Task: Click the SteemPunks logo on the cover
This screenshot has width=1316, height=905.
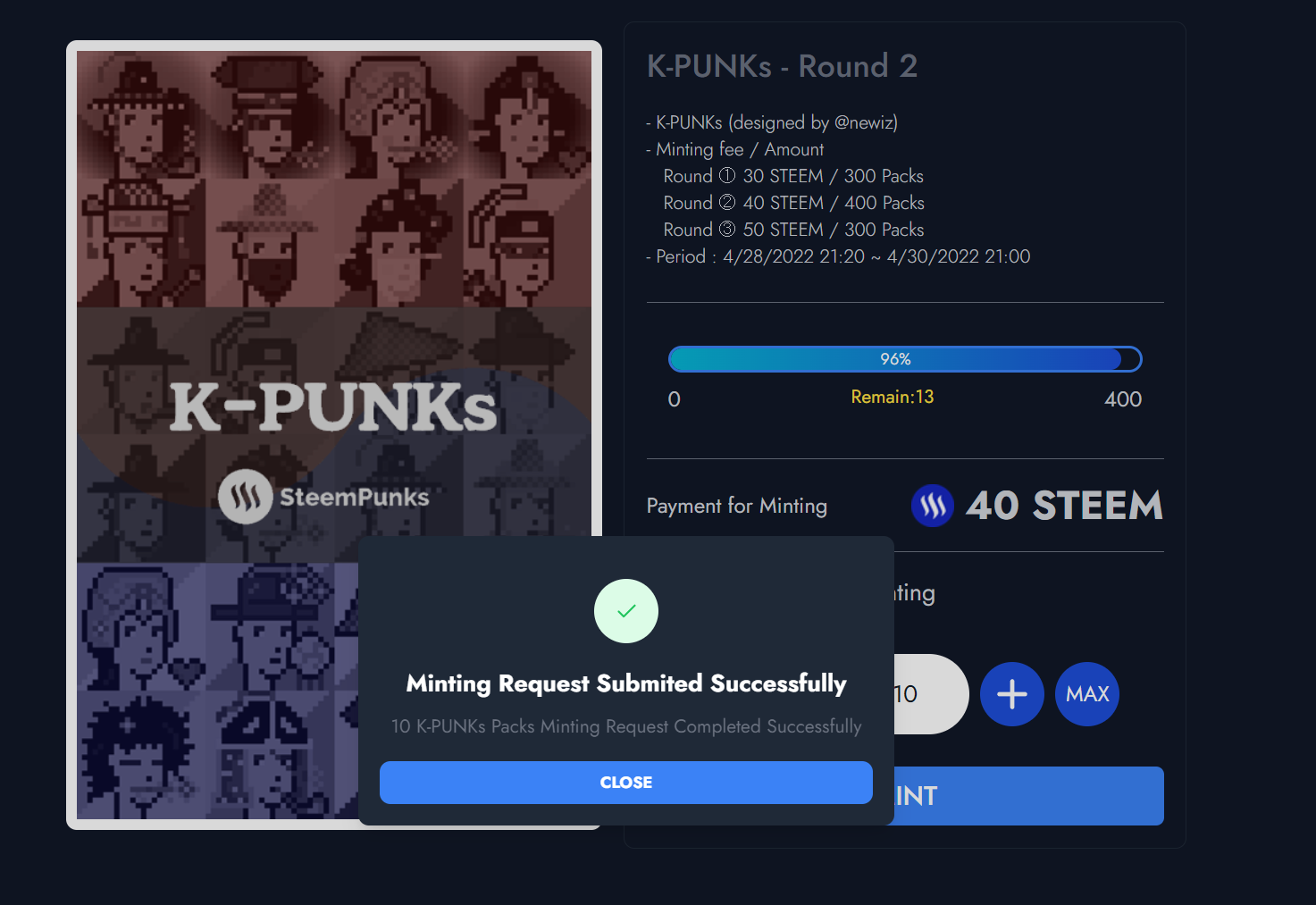Action: pyautogui.click(x=323, y=497)
